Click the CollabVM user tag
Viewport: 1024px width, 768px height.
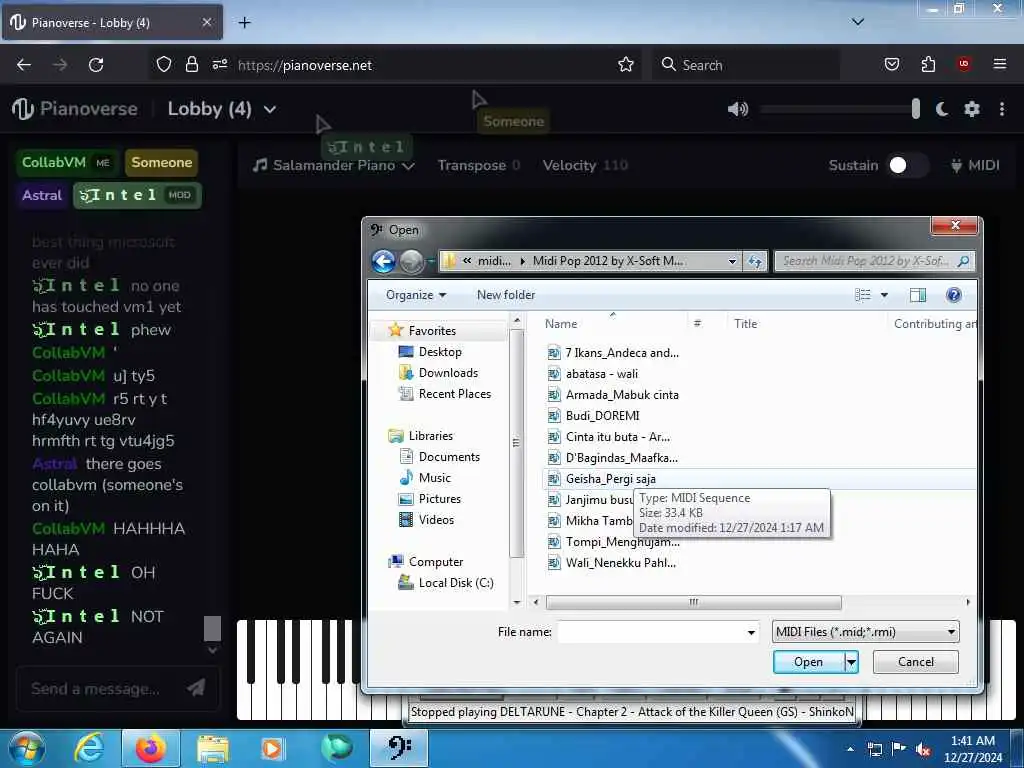pyautogui.click(x=67, y=162)
